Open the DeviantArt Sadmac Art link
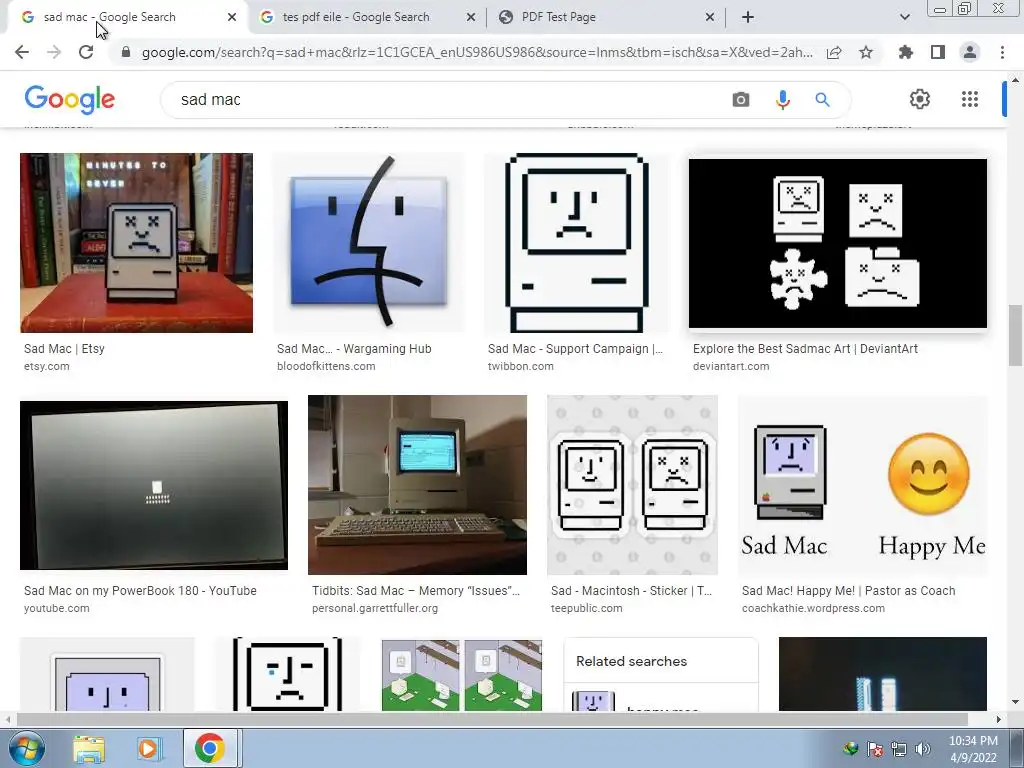The image size is (1024, 768). (805, 349)
